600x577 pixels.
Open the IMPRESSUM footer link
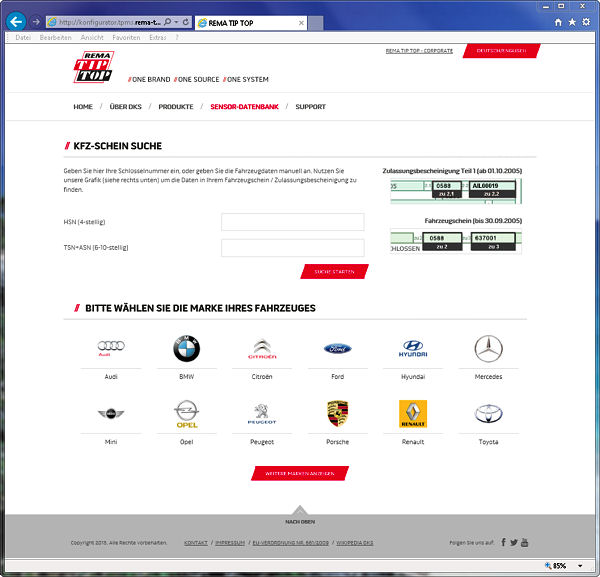click(230, 543)
